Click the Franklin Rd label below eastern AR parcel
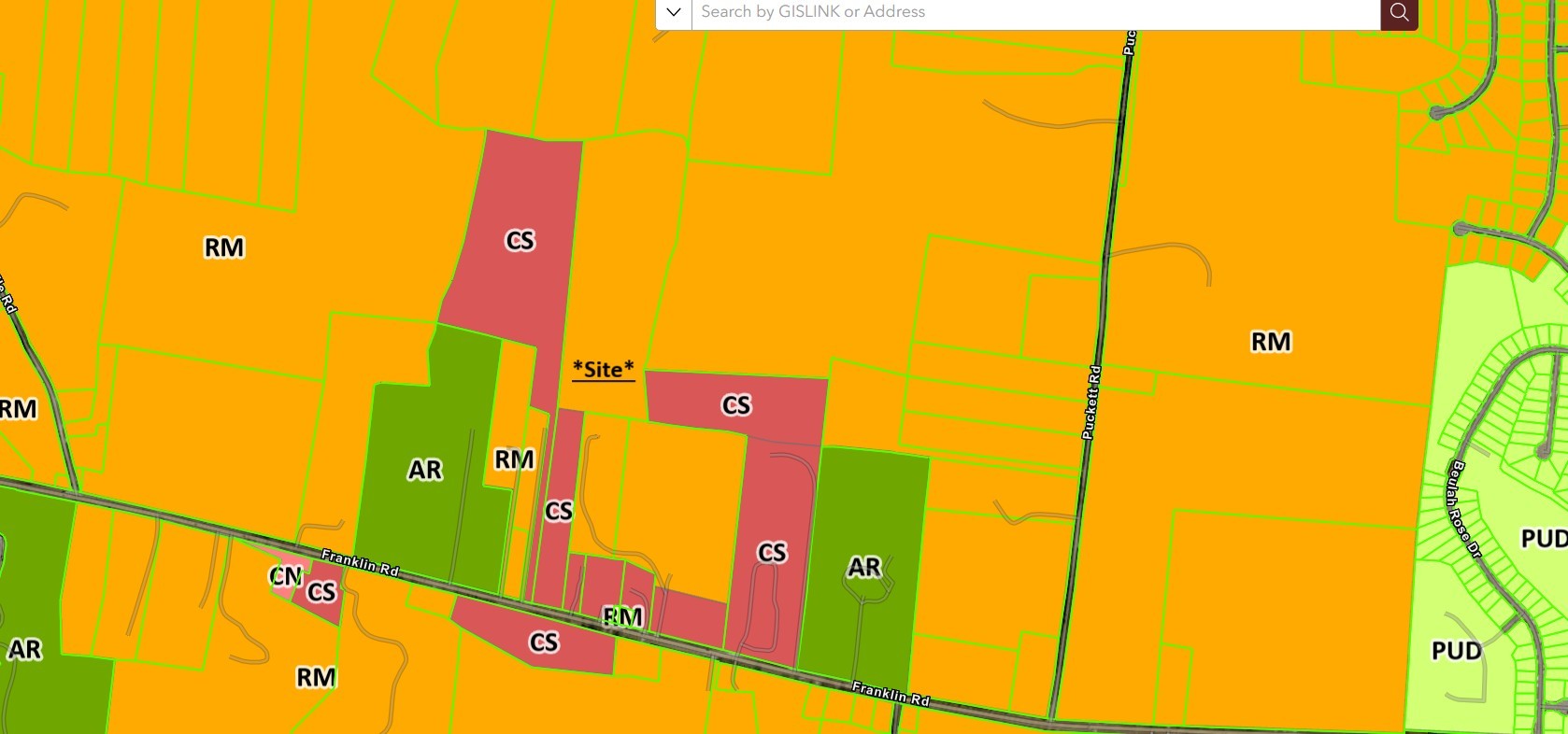Image resolution: width=1568 pixels, height=734 pixels. pos(890,692)
